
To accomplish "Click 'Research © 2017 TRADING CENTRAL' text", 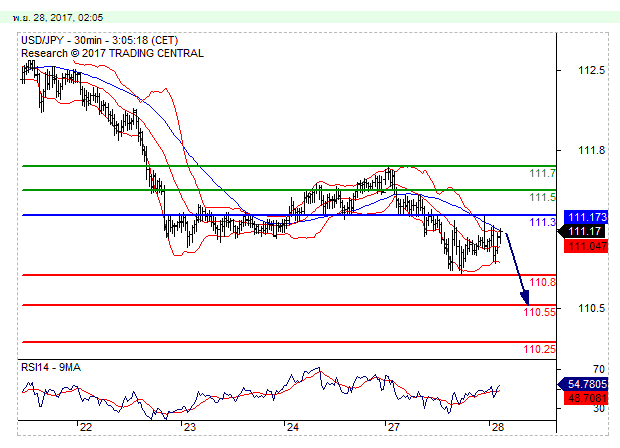I will click(x=112, y=53).
